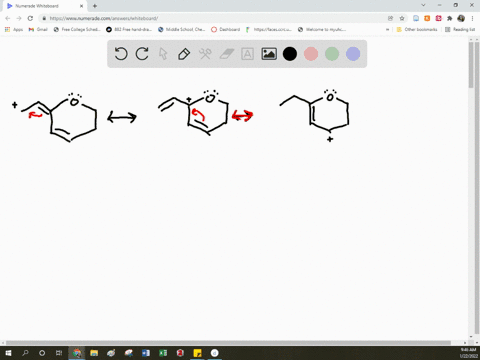Go back to previous page
480x360 pixels.
(x=8, y=18)
